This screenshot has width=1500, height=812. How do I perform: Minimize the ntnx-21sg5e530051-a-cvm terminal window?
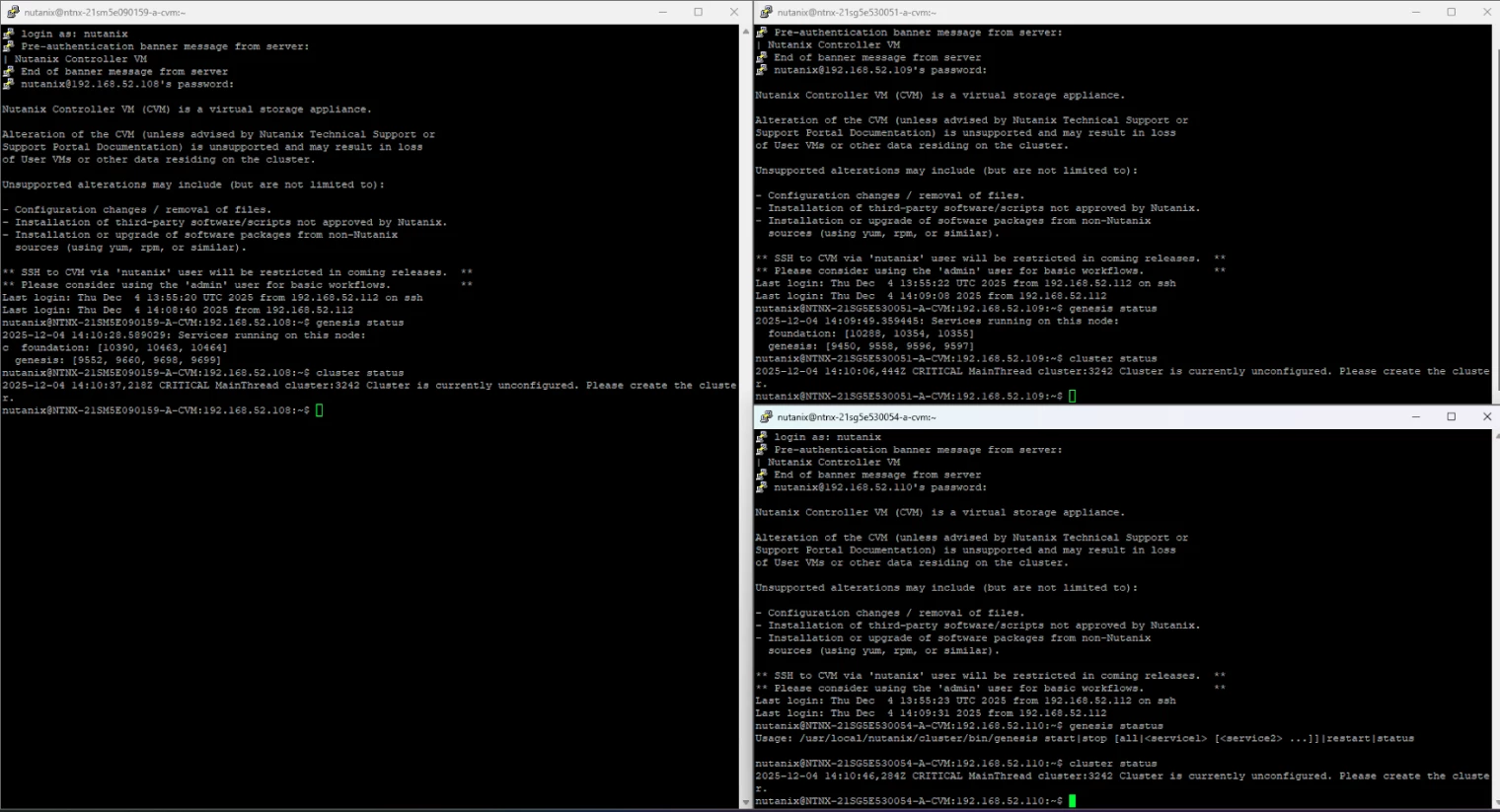[x=1416, y=13]
